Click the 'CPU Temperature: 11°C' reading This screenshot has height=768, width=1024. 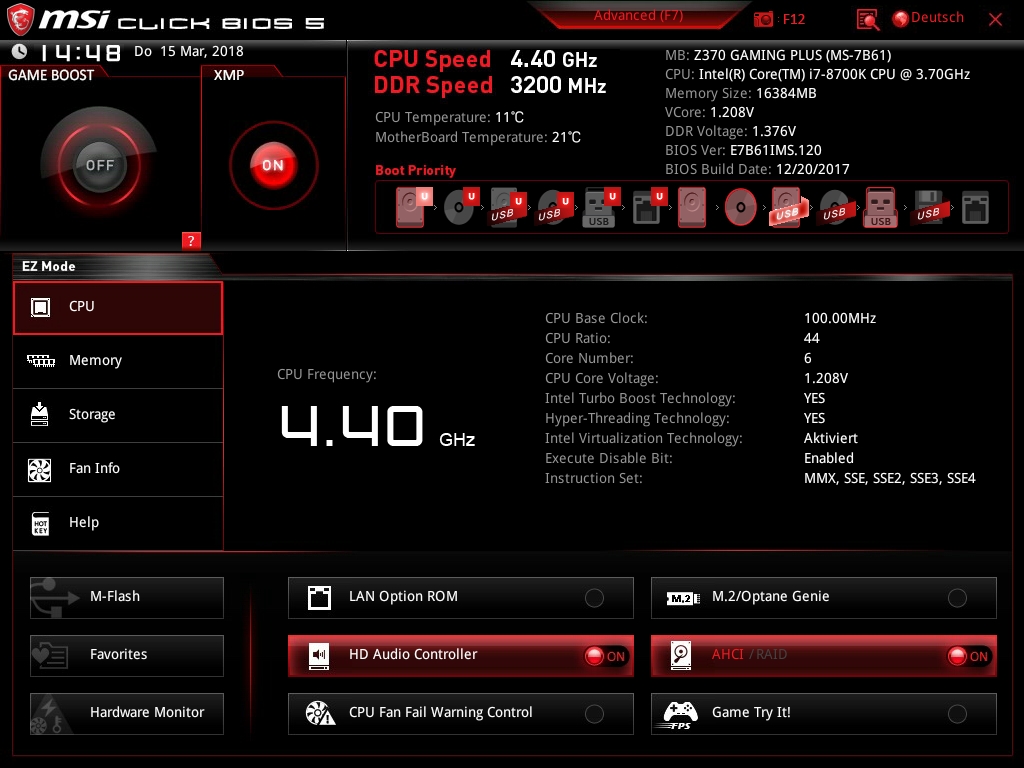(x=449, y=118)
